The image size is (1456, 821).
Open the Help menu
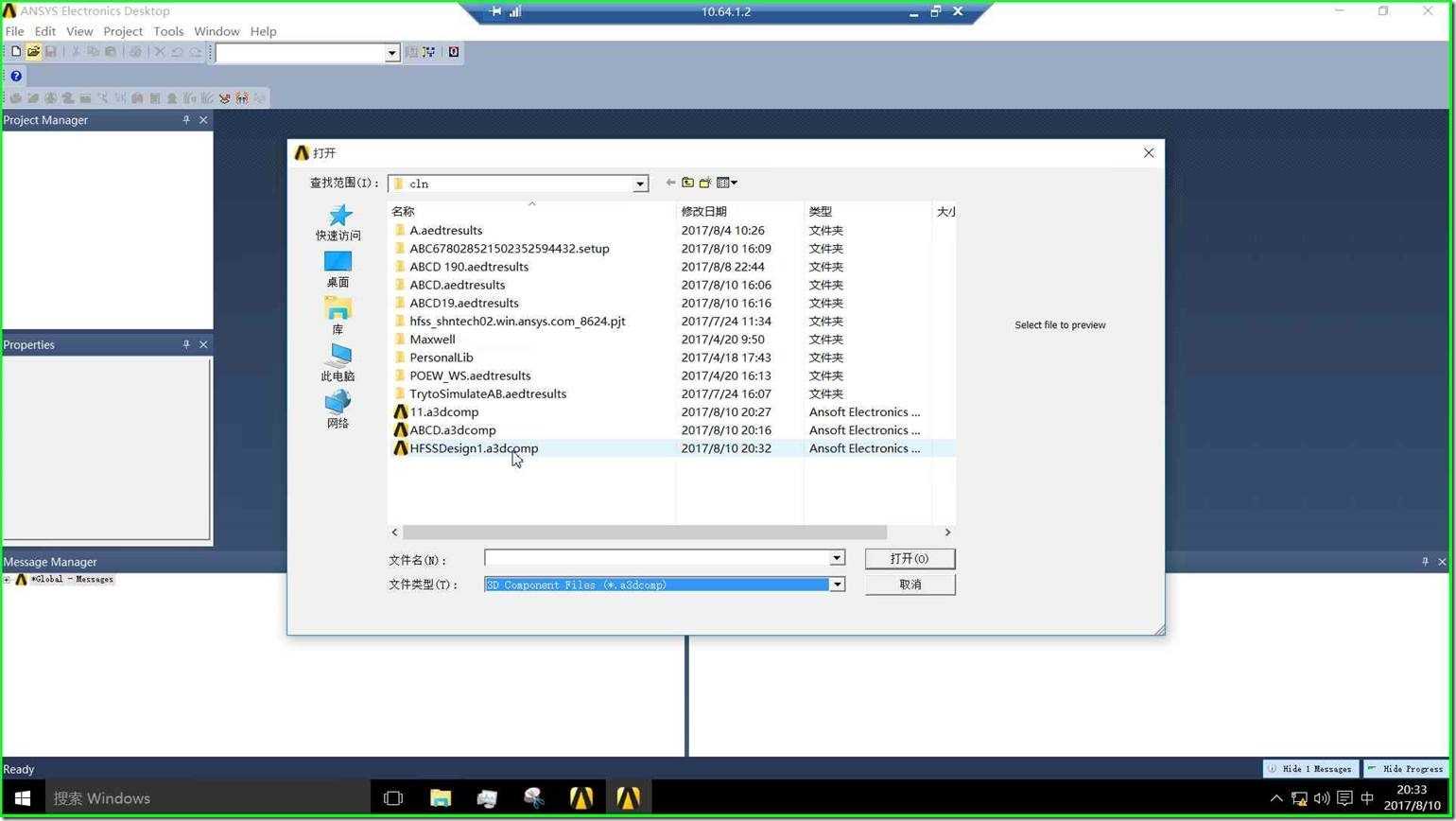[263, 31]
